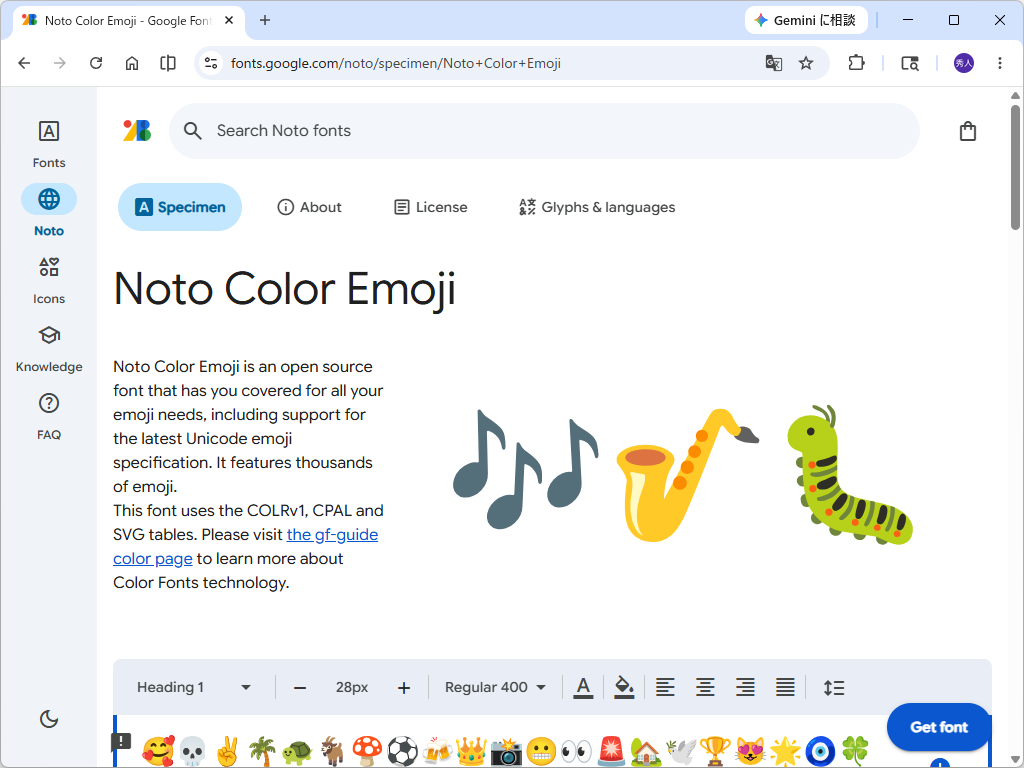Switch to the License tab

[x=431, y=207]
